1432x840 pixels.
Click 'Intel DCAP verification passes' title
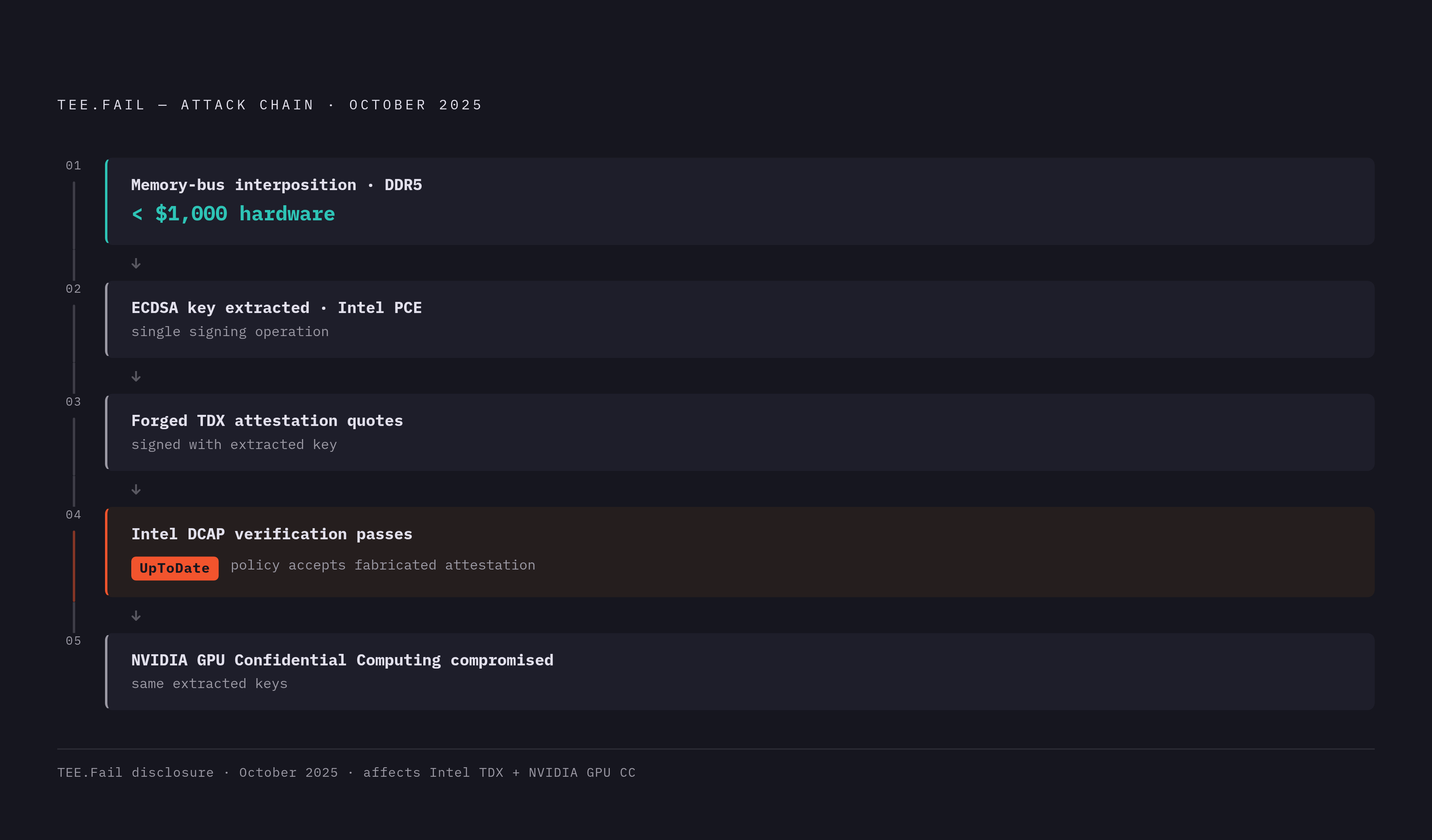click(272, 534)
